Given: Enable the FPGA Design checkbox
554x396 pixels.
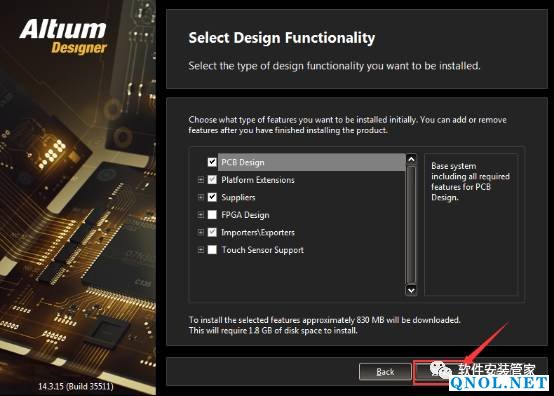Looking at the screenshot, I should (212, 215).
